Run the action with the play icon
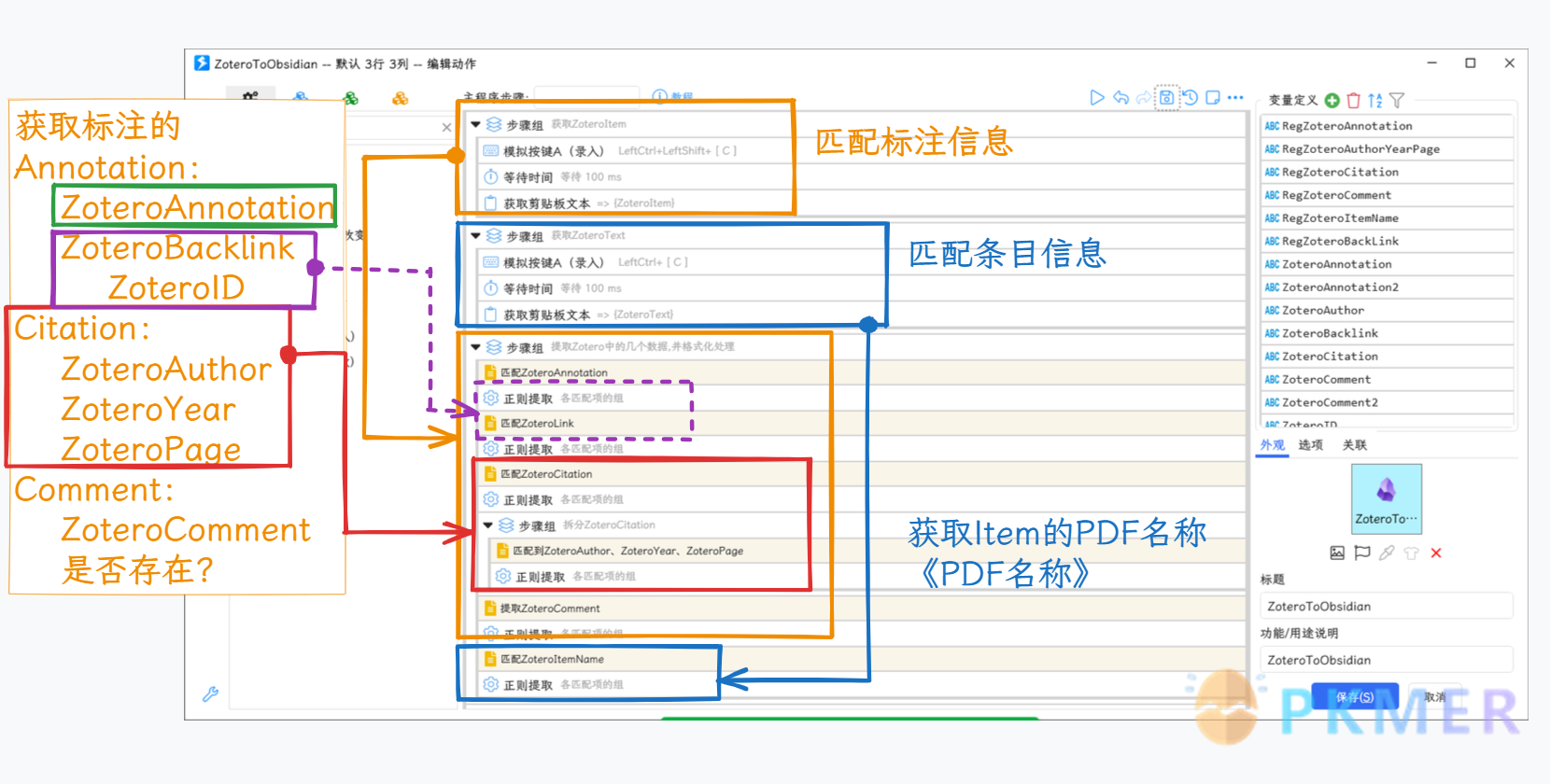 pos(1097,97)
